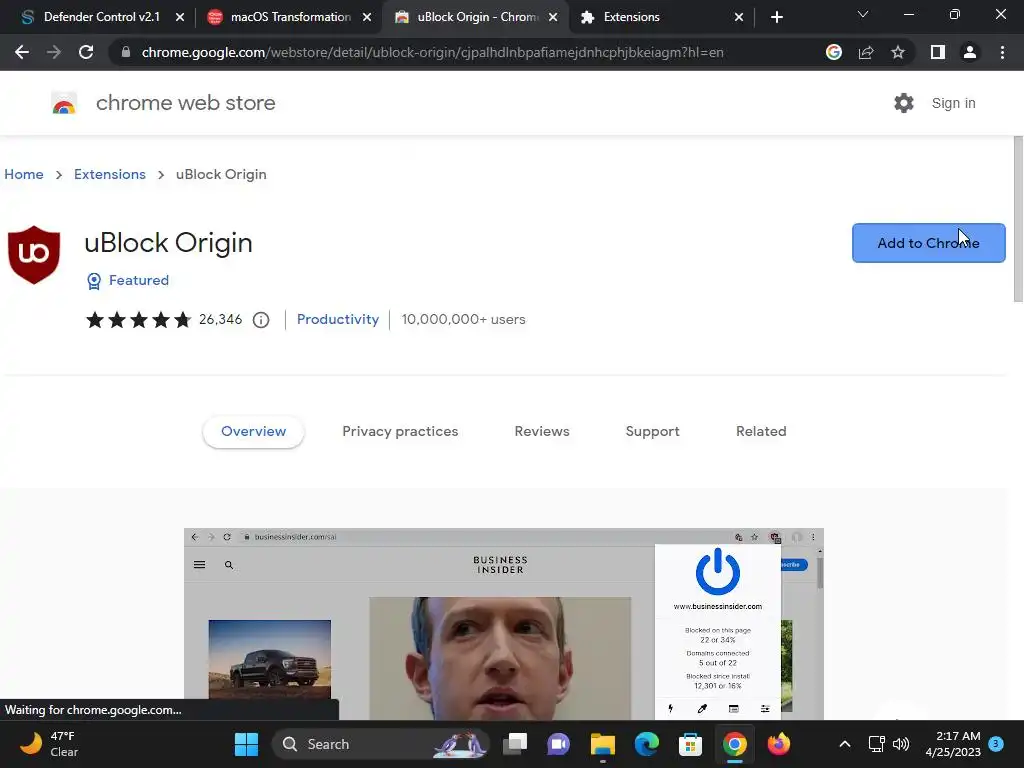
Task: Click Sign in
Action: 953,103
